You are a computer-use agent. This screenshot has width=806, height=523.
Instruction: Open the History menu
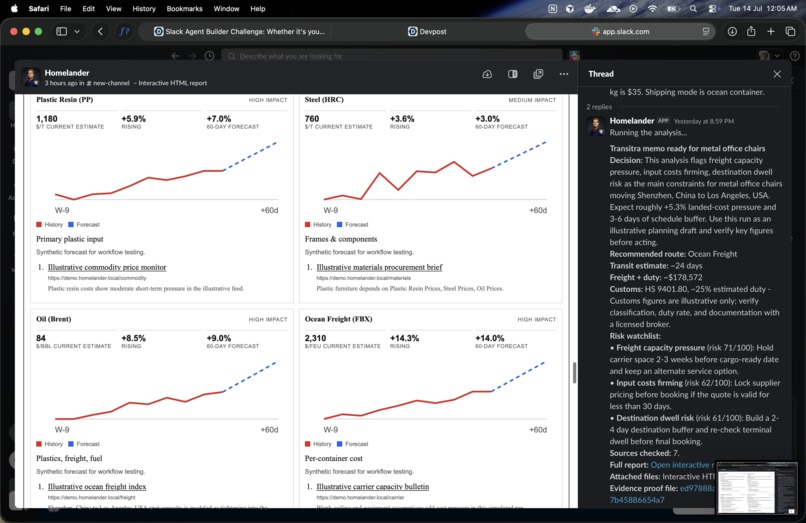(x=144, y=9)
